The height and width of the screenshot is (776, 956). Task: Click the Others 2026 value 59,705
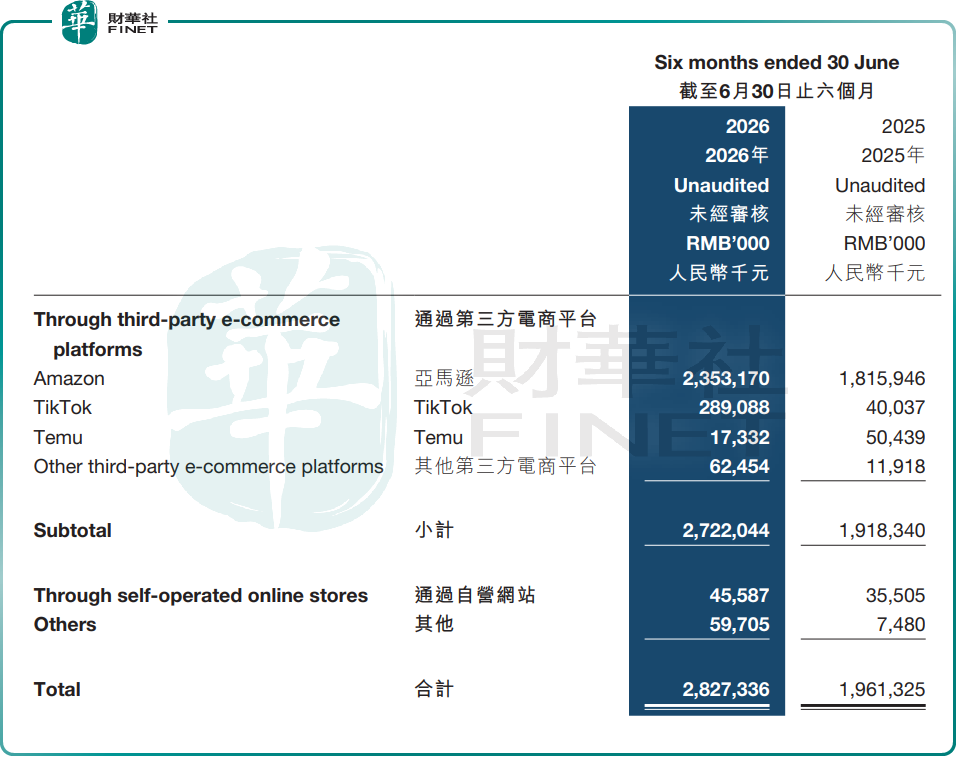pyautogui.click(x=739, y=624)
